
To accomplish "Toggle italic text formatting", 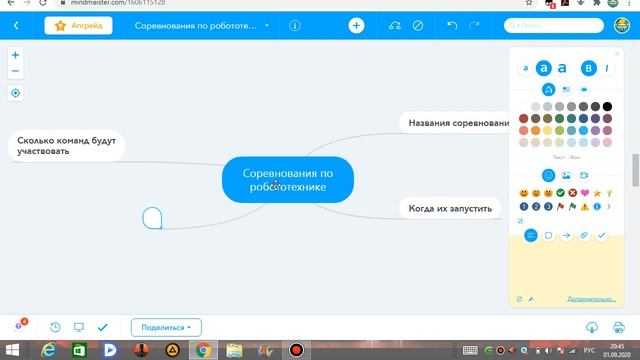I will [x=607, y=68].
